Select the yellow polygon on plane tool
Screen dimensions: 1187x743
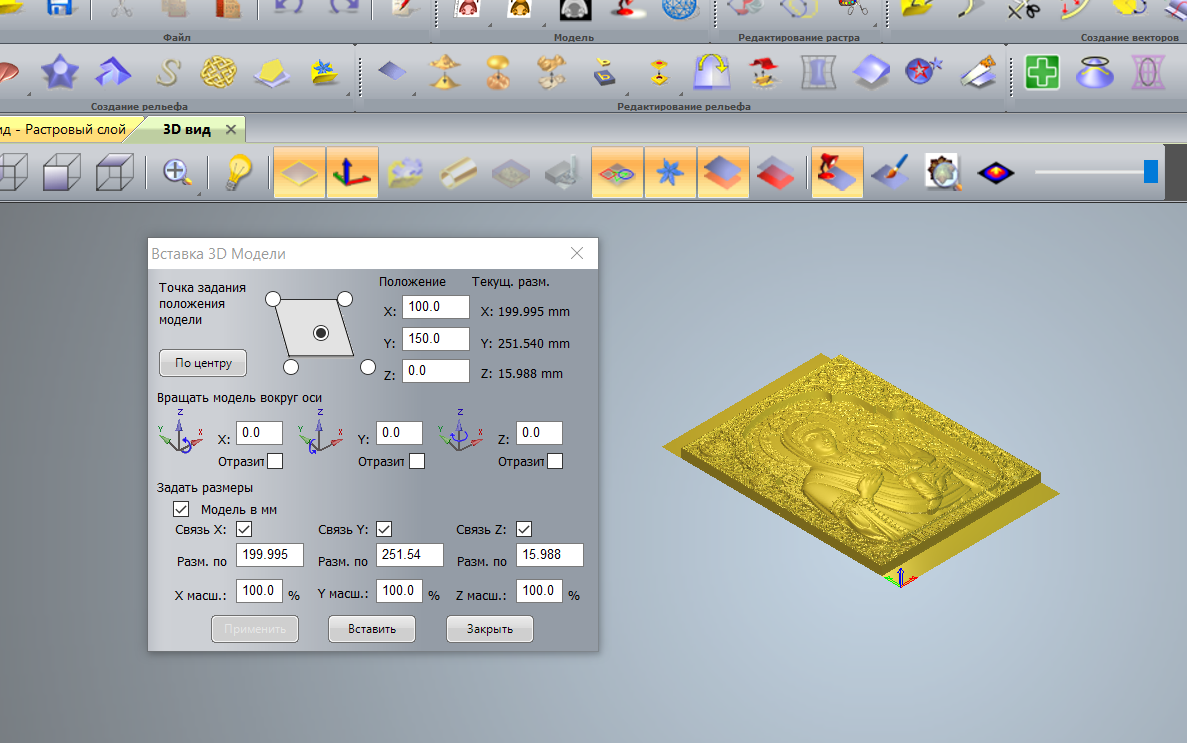point(272,73)
